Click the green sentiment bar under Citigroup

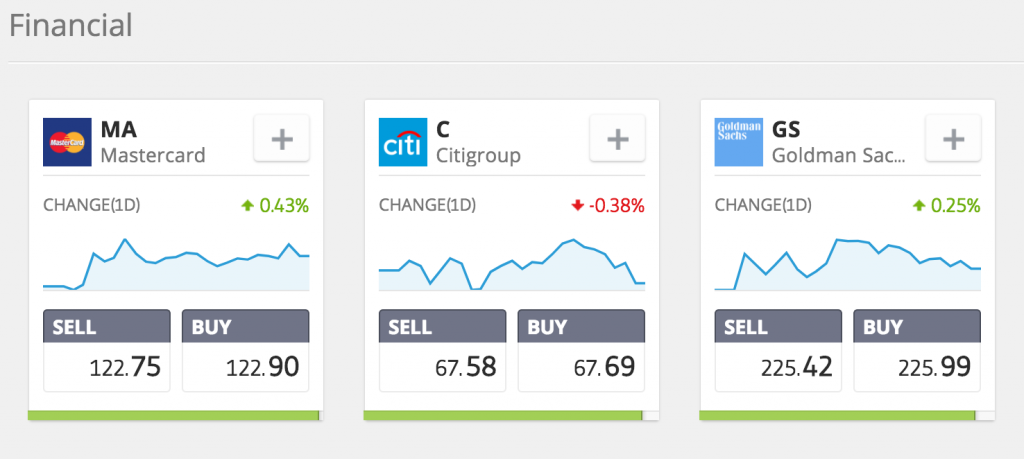tap(503, 415)
